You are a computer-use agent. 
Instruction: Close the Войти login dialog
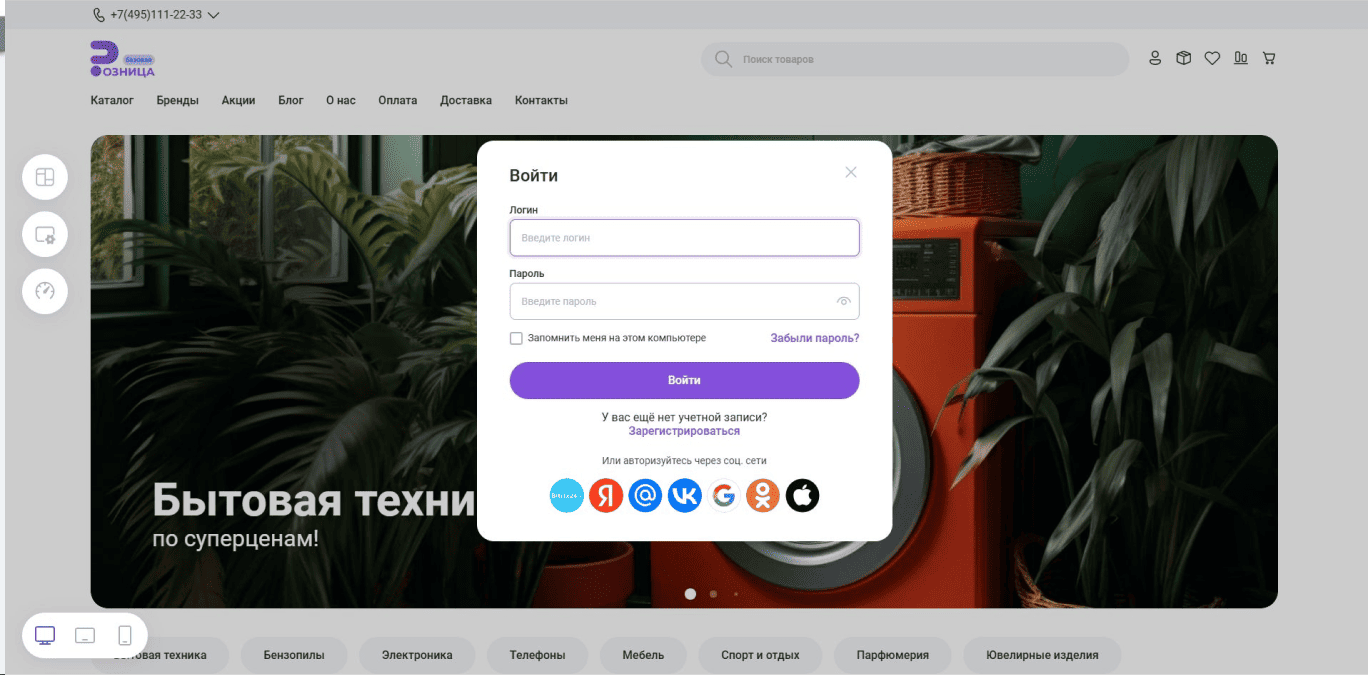(851, 172)
